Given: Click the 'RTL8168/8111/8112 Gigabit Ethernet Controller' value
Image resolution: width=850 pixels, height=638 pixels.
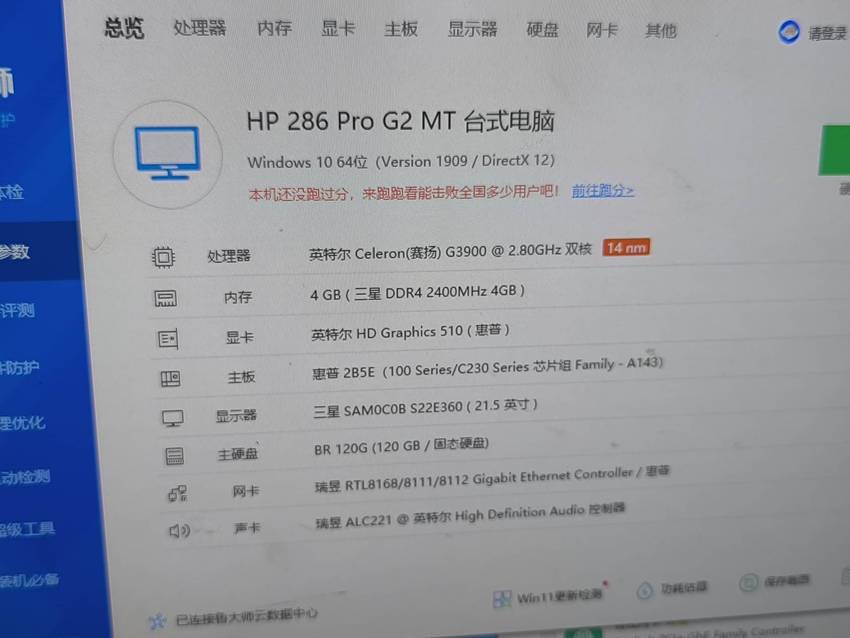Looking at the screenshot, I should [x=492, y=479].
